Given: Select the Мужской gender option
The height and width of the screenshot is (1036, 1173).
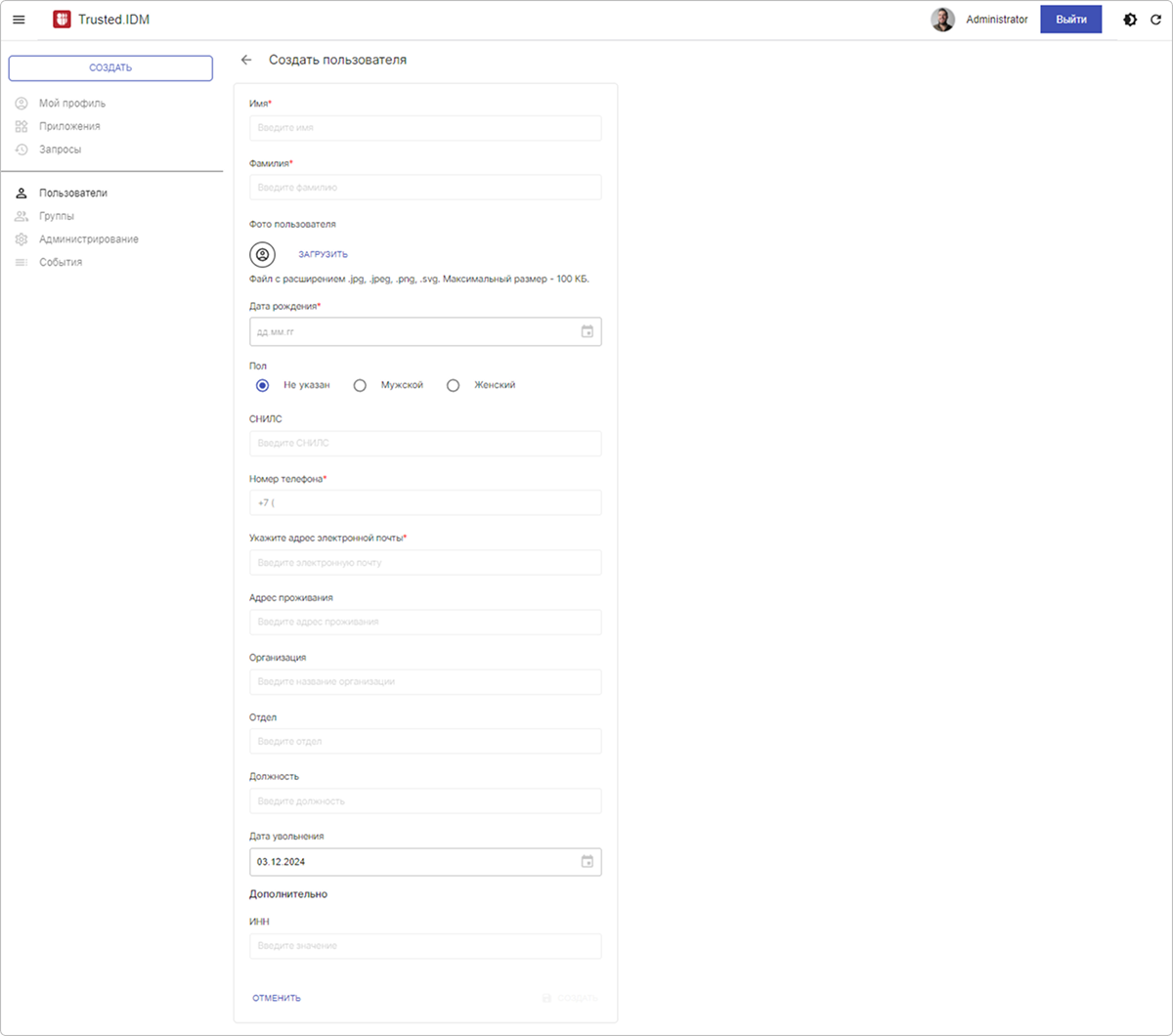Looking at the screenshot, I should 360,385.
